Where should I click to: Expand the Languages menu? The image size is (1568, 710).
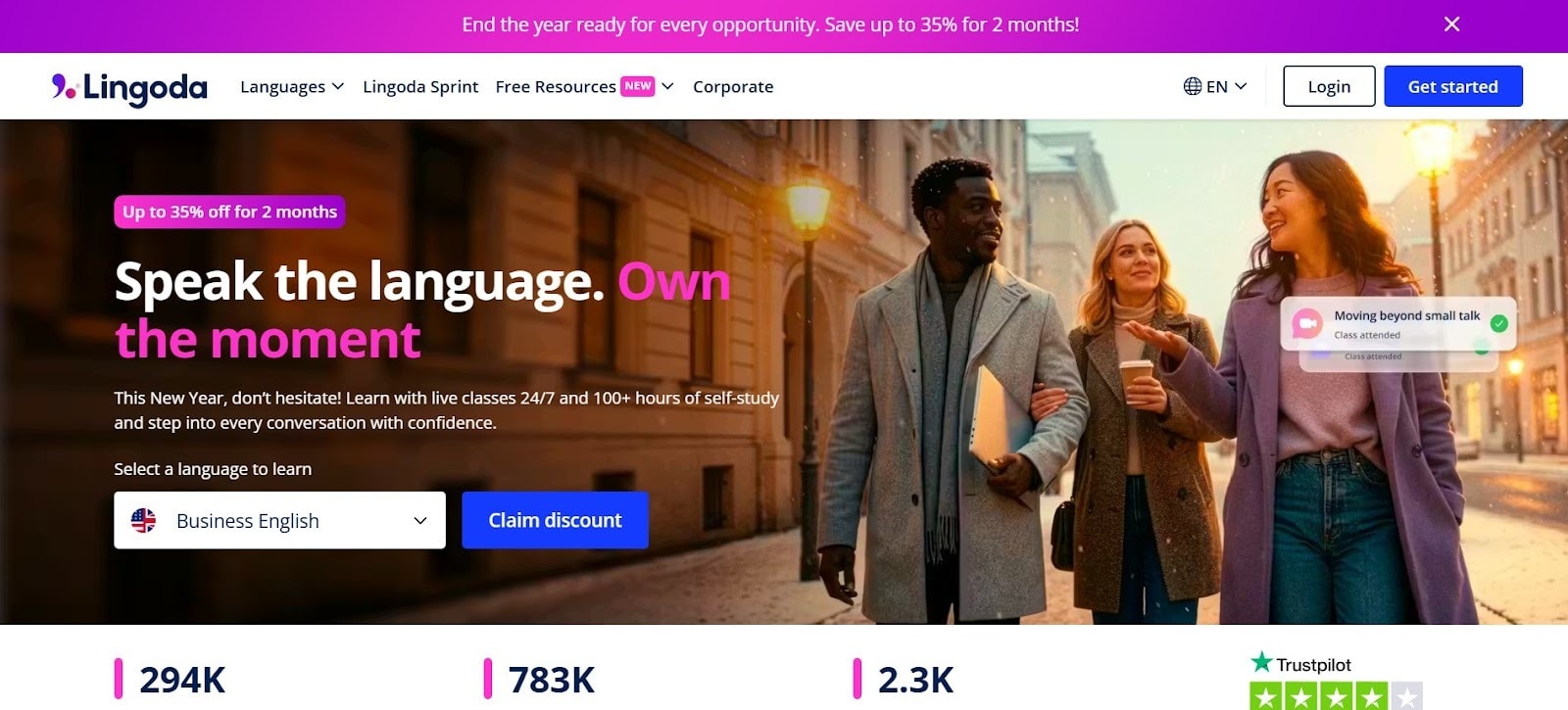pyautogui.click(x=292, y=86)
